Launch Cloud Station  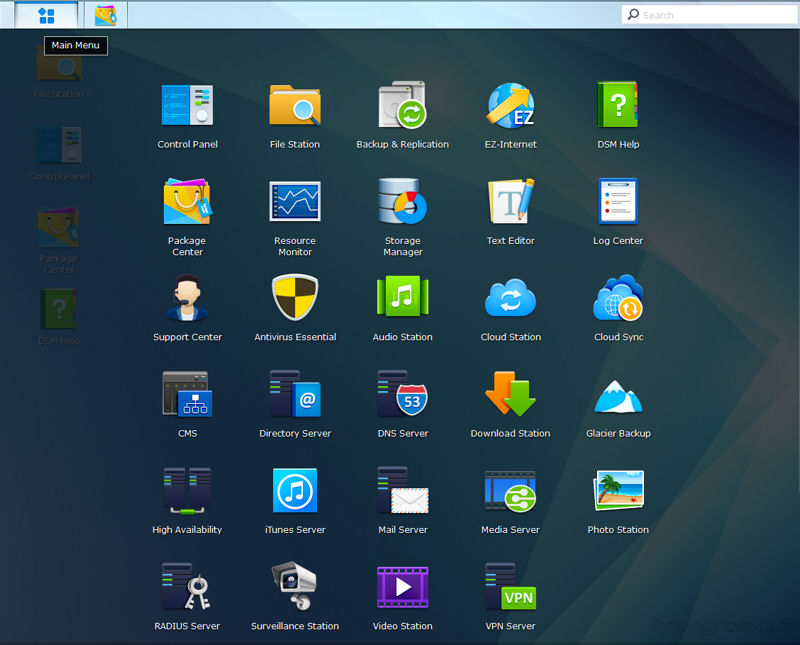pyautogui.click(x=511, y=308)
